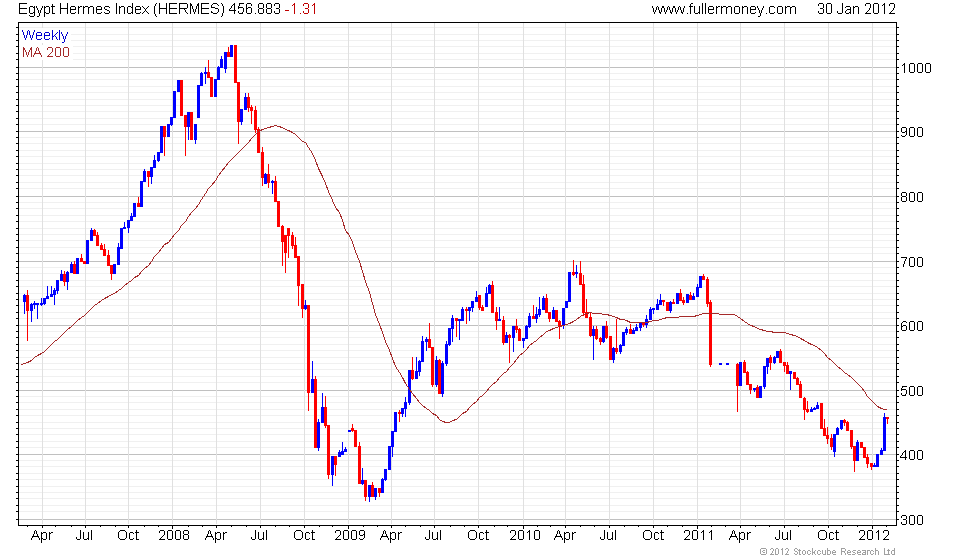Click the Apr label right after 2008
Image resolution: width=980 pixels, height=560 pixels.
pos(216,536)
